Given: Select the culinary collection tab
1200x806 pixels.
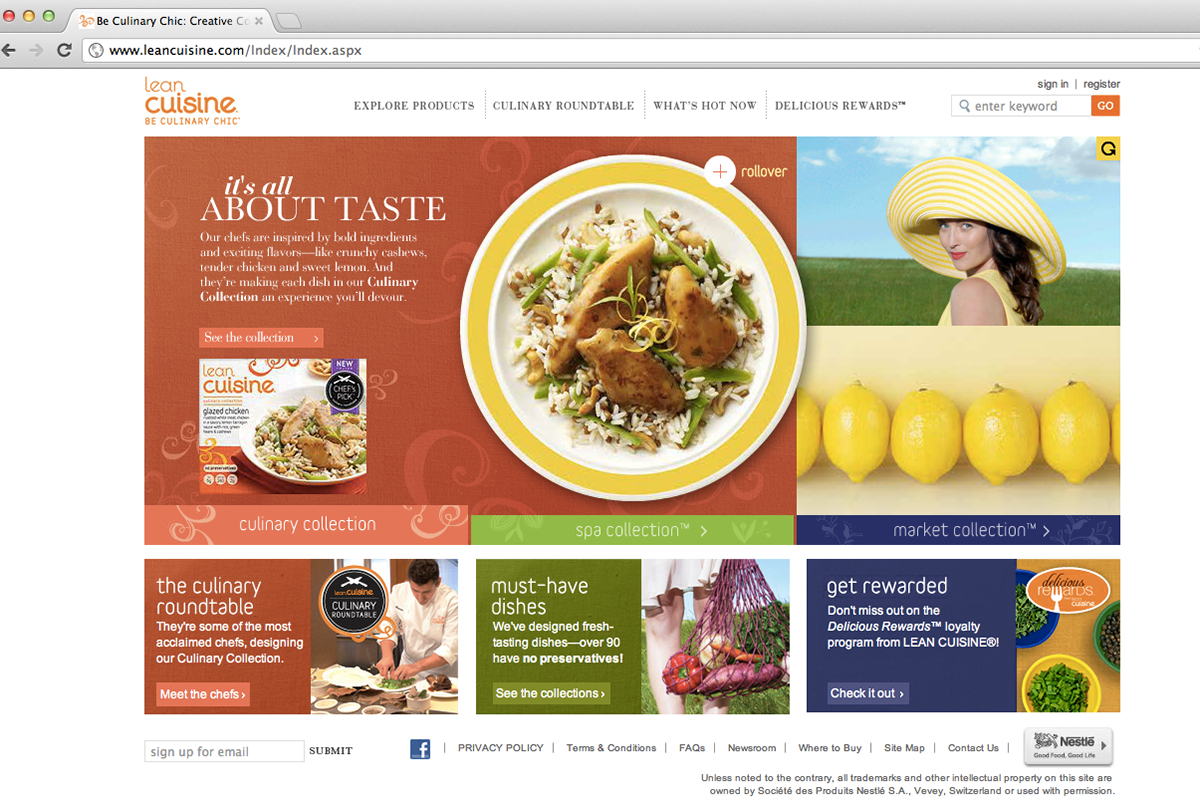Looking at the screenshot, I should [306, 524].
